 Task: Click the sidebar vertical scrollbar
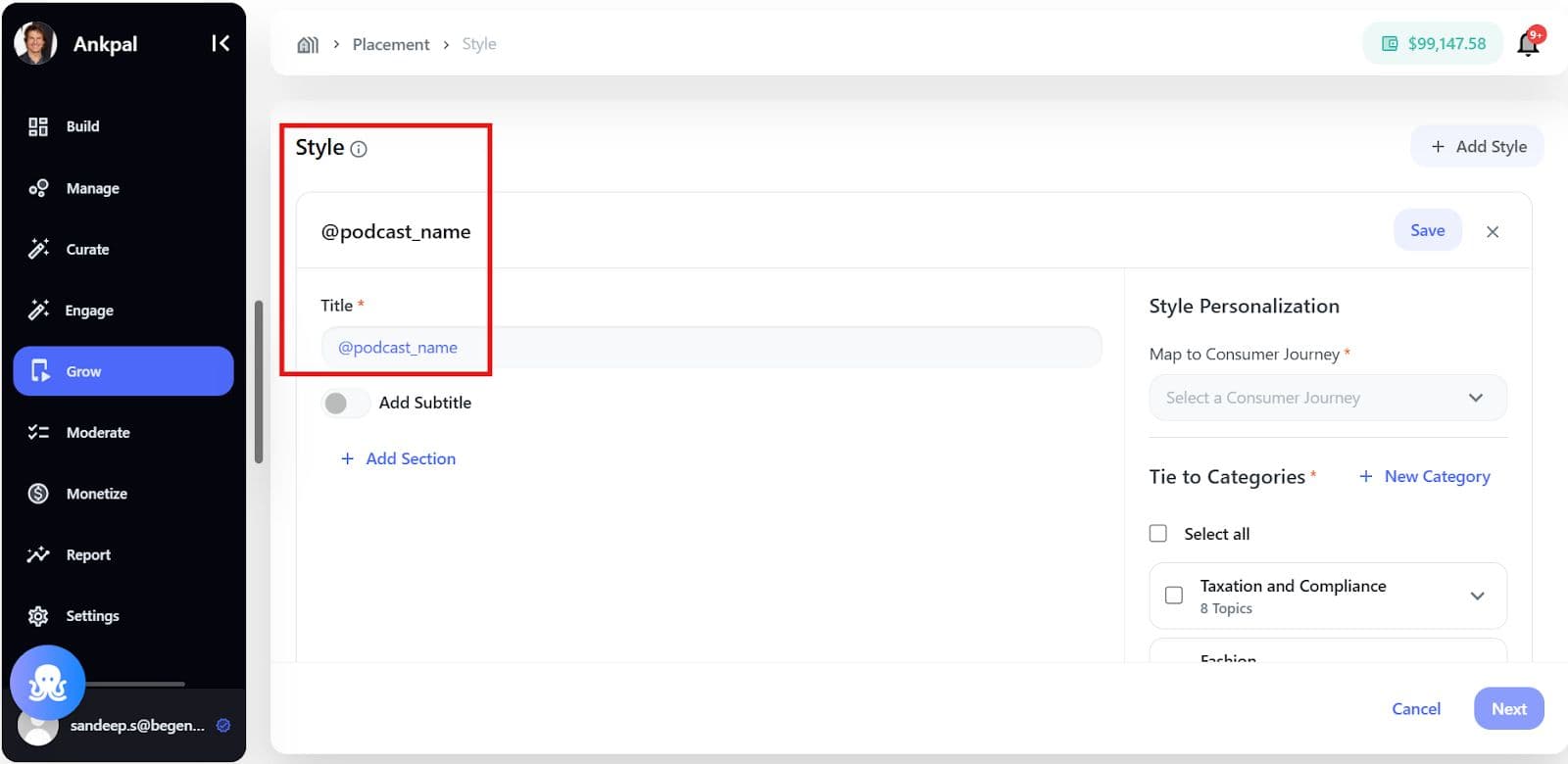(x=259, y=382)
